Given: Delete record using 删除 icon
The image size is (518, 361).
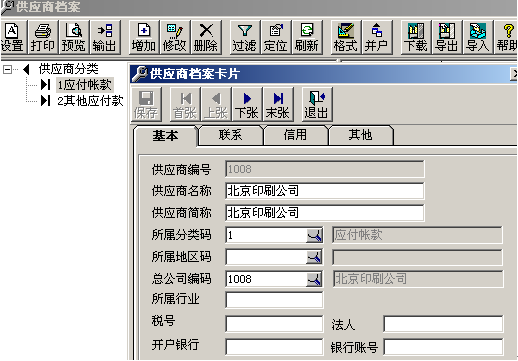Looking at the screenshot, I should pos(206,37).
